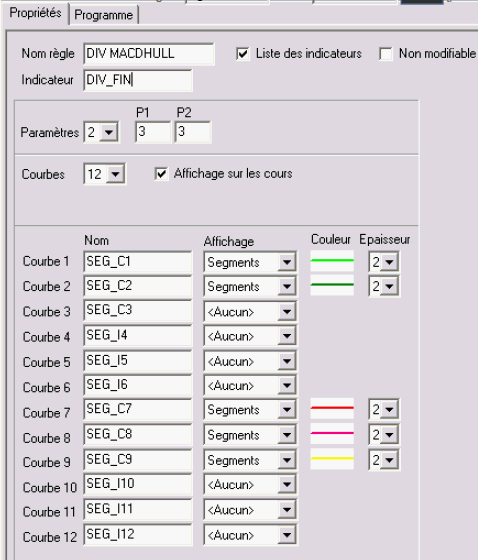Click the SEG_I5 name field
This screenshot has height=560, width=478.
tap(138, 361)
